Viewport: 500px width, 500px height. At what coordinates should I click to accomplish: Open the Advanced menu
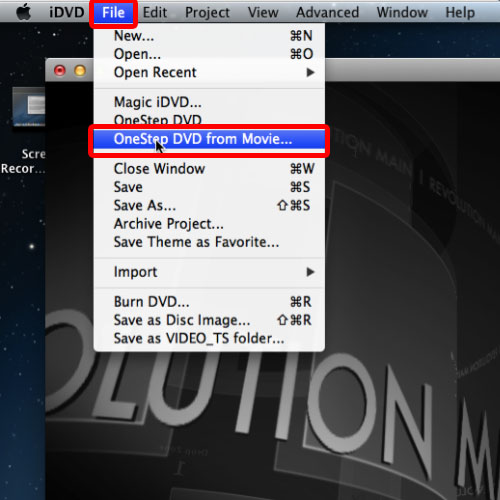click(327, 13)
